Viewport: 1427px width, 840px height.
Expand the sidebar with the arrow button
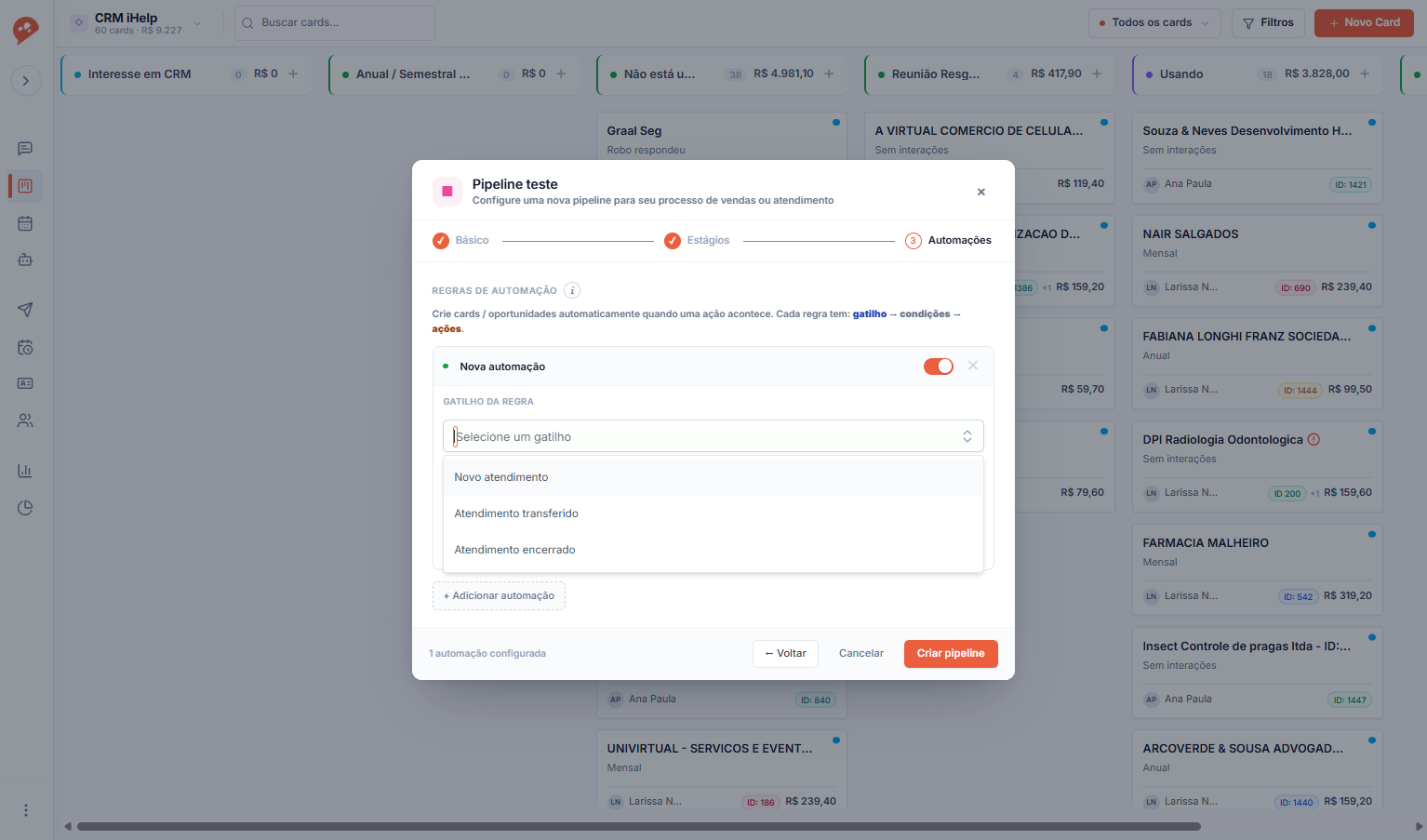26,81
